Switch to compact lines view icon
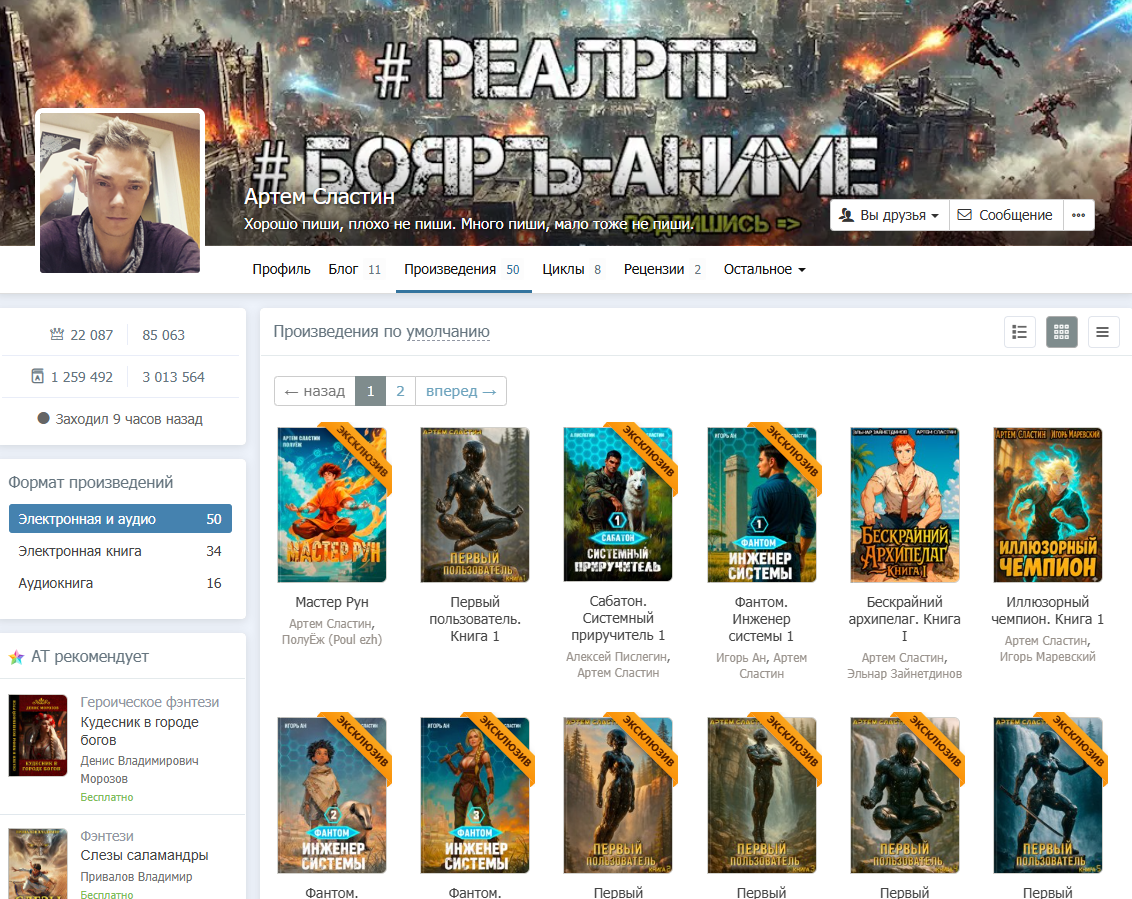This screenshot has height=899, width=1132. (x=1103, y=332)
